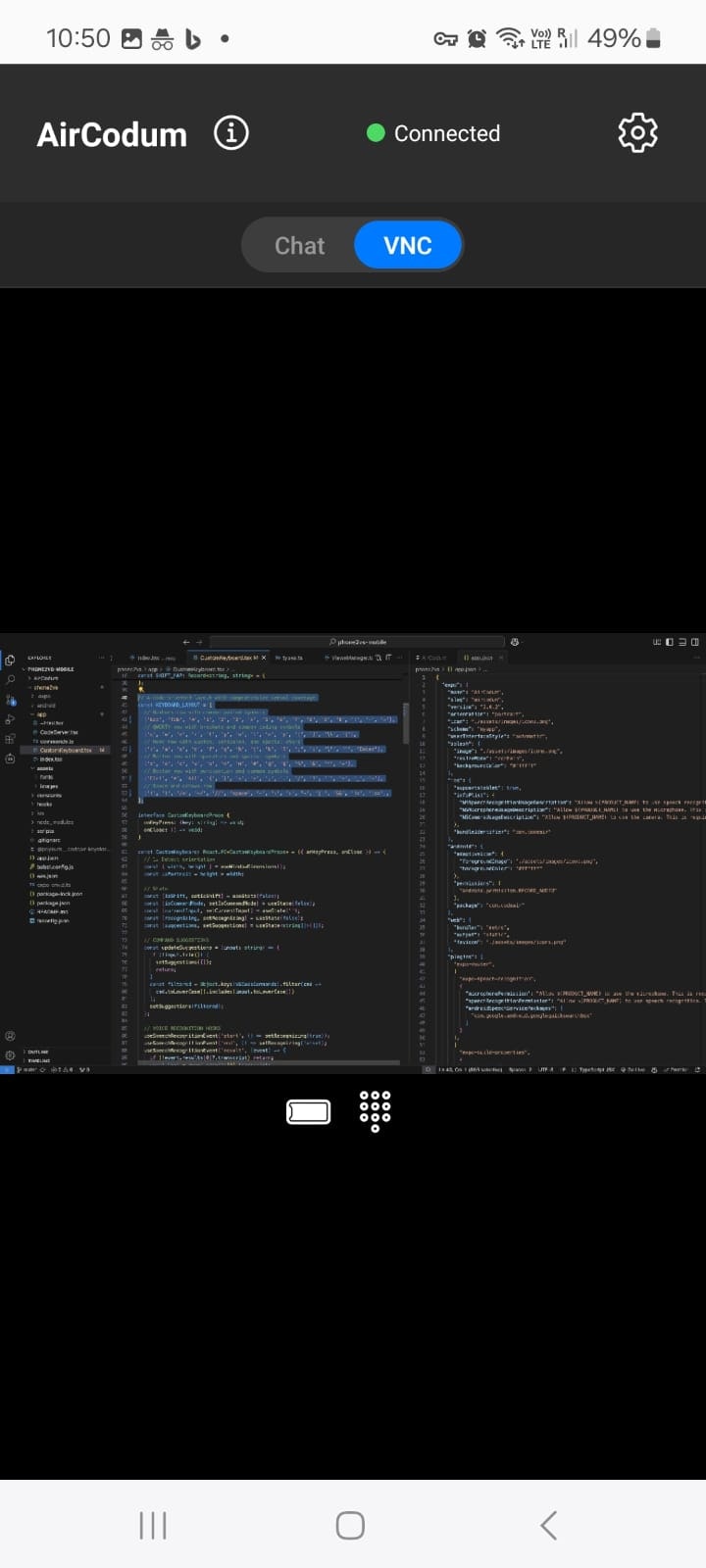Open app.json in the Explorer tree
This screenshot has width=706, height=1568.
pos(46,857)
